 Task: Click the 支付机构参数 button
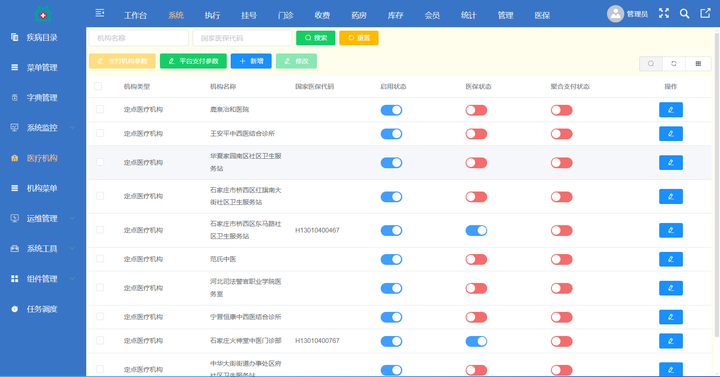click(122, 61)
